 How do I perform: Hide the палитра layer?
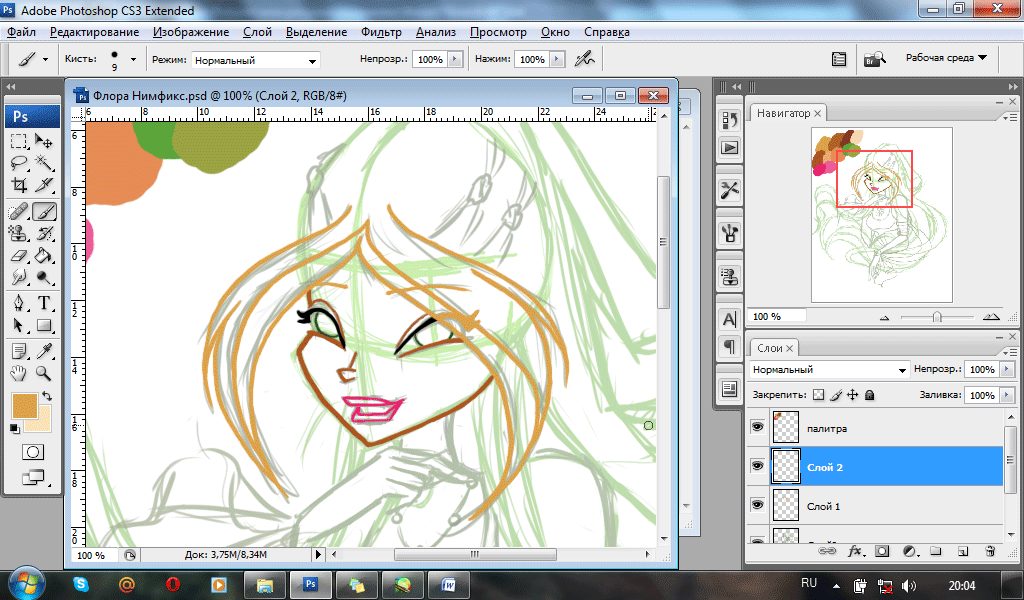click(757, 427)
